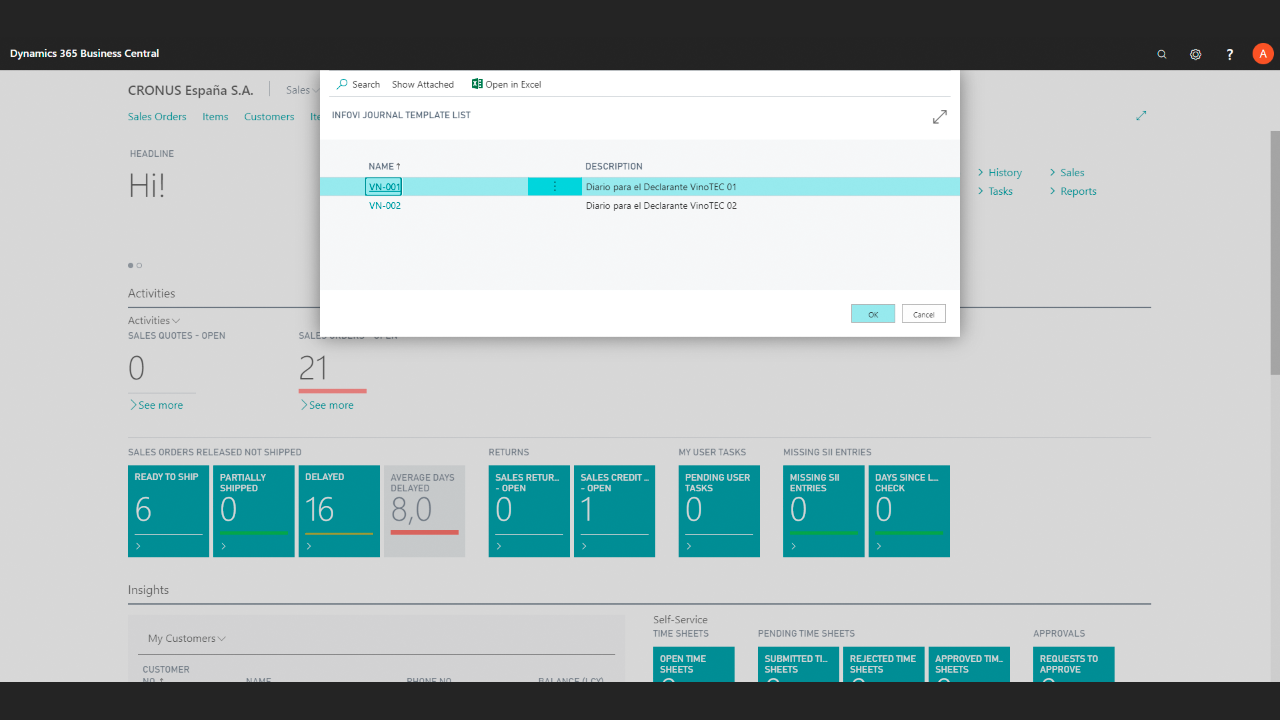Open the settings gear icon
The width and height of the screenshot is (1280, 720).
(1195, 54)
